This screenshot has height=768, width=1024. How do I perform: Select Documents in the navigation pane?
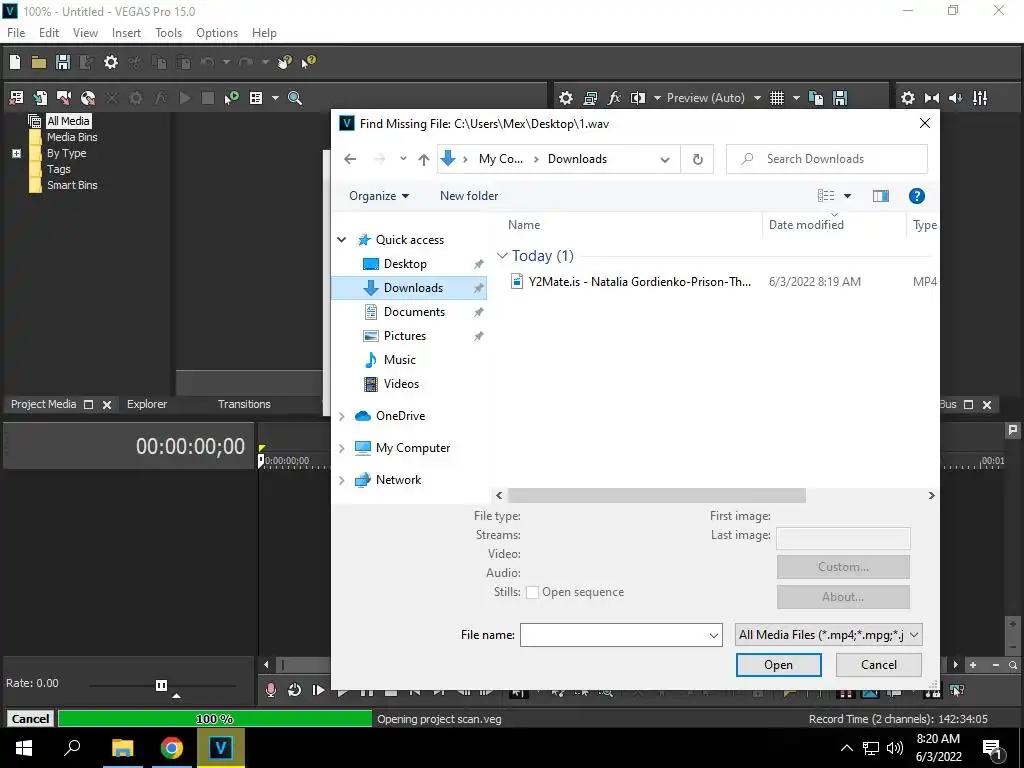[414, 312]
